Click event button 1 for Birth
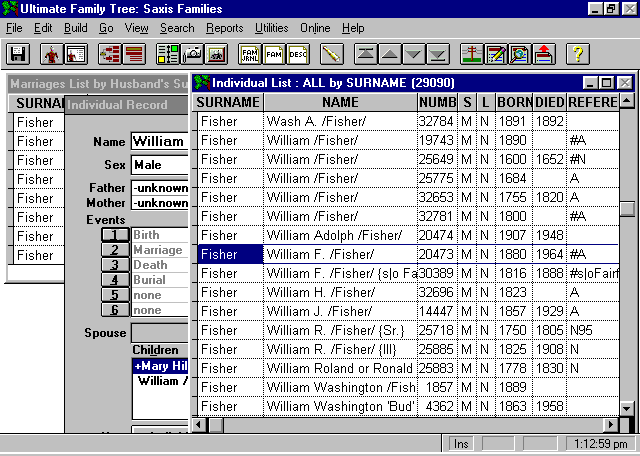 (x=115, y=235)
